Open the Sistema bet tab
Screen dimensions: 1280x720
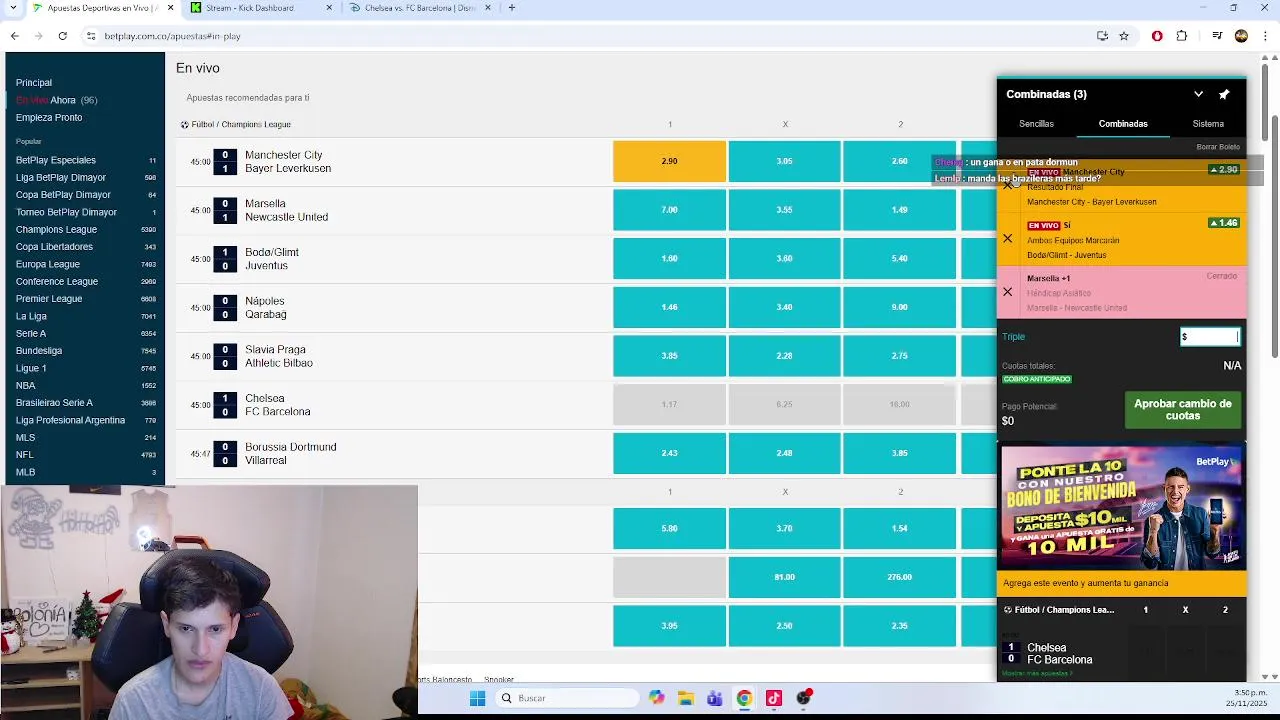click(x=1208, y=124)
